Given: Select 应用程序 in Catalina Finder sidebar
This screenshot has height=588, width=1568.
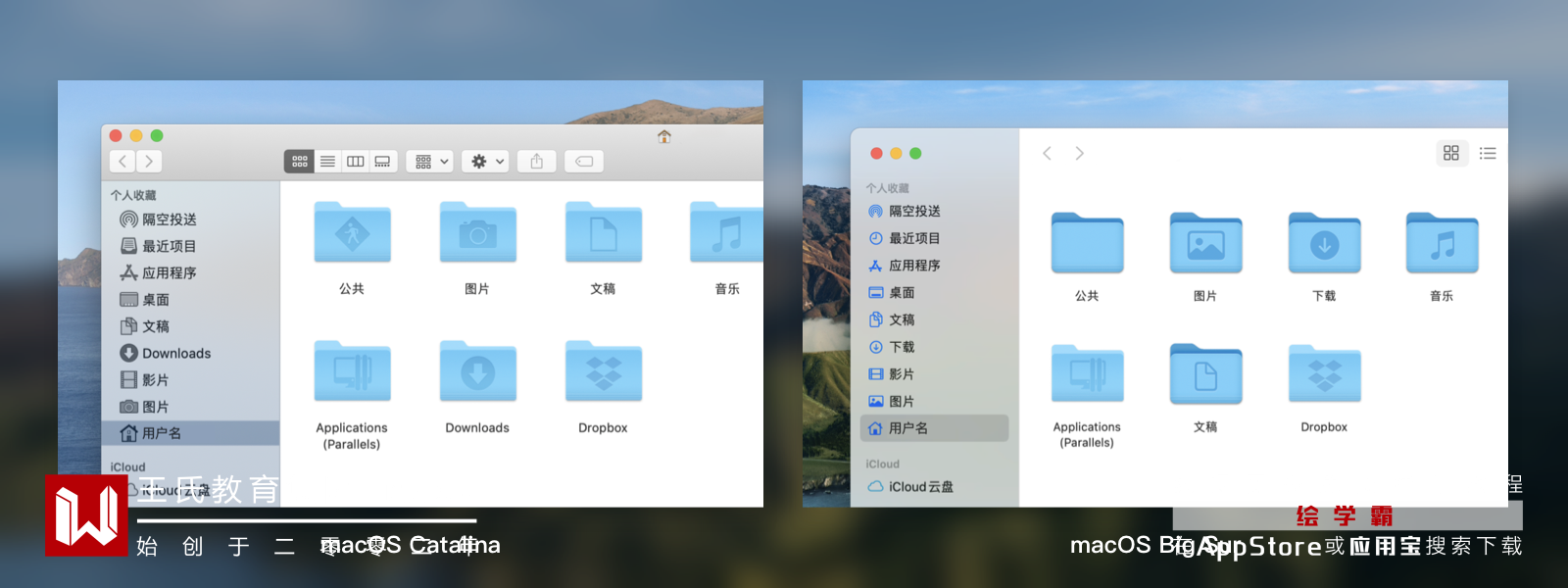Looking at the screenshot, I should tap(158, 272).
